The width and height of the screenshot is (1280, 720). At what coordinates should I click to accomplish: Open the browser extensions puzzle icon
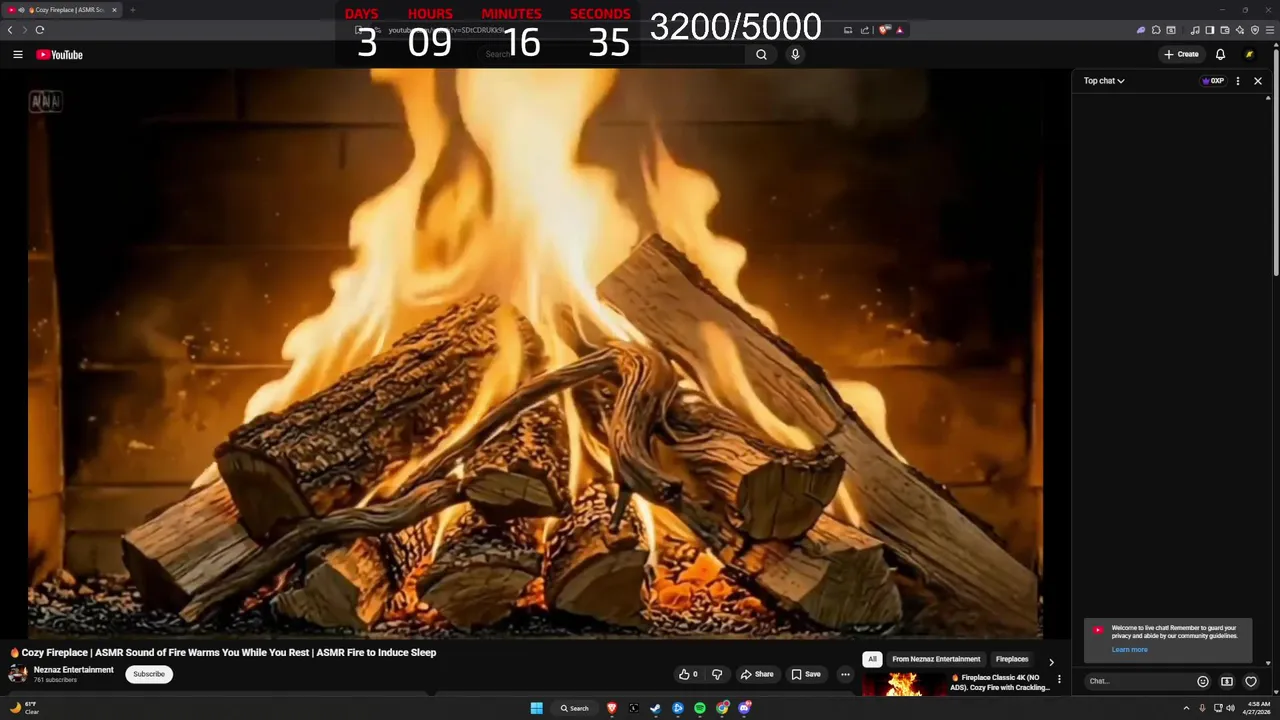pos(1156,30)
